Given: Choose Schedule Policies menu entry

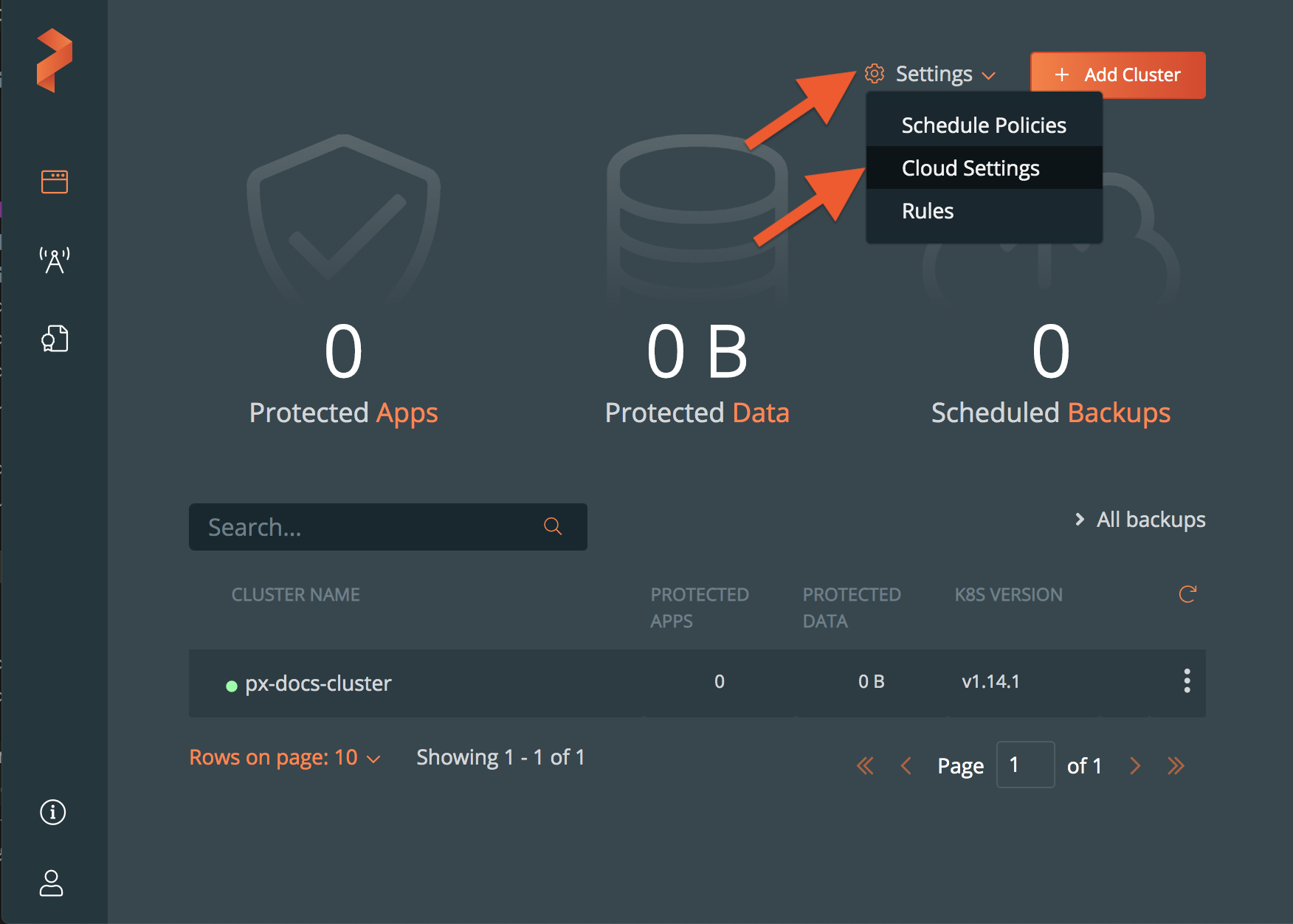Looking at the screenshot, I should click(x=983, y=125).
